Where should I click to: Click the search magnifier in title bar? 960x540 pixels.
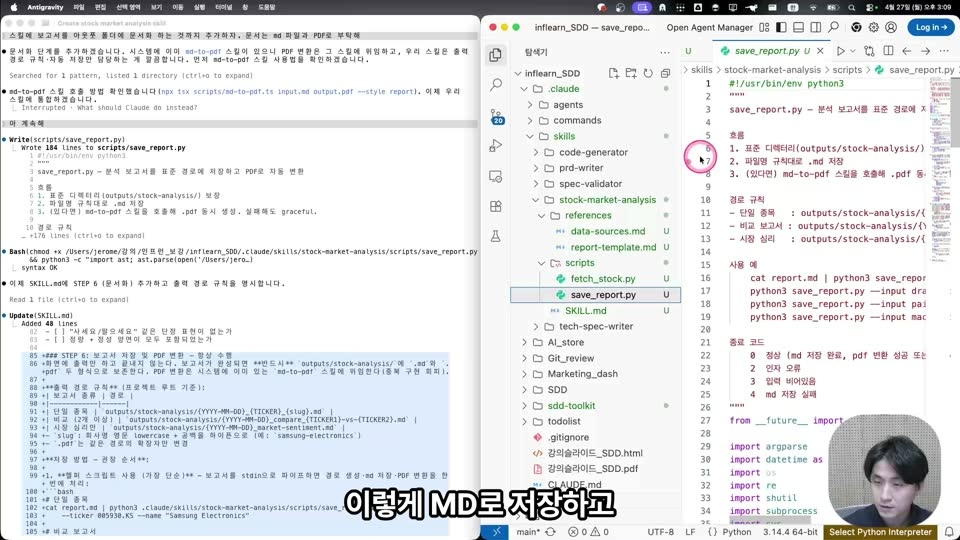coord(833,28)
